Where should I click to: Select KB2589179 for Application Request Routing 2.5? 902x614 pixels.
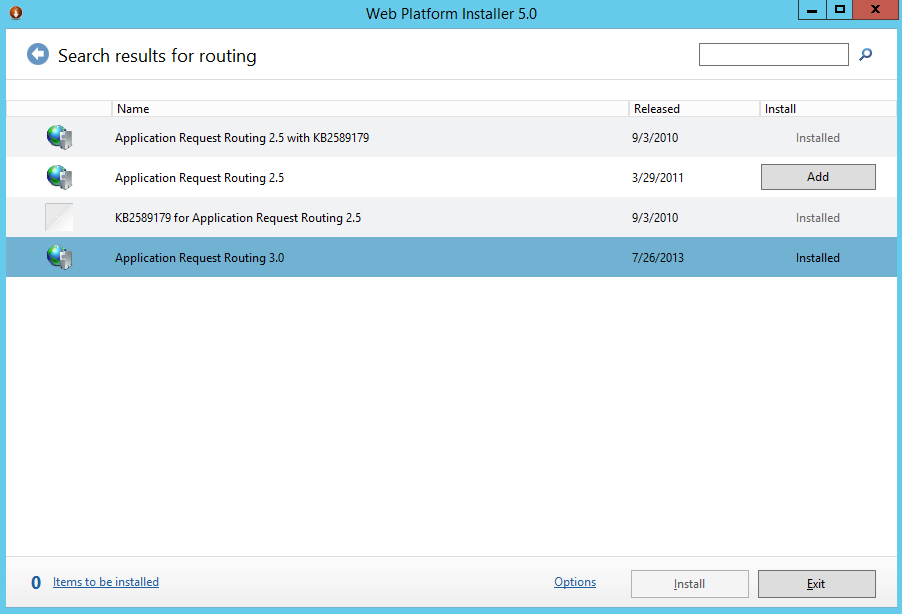pyautogui.click(x=238, y=218)
